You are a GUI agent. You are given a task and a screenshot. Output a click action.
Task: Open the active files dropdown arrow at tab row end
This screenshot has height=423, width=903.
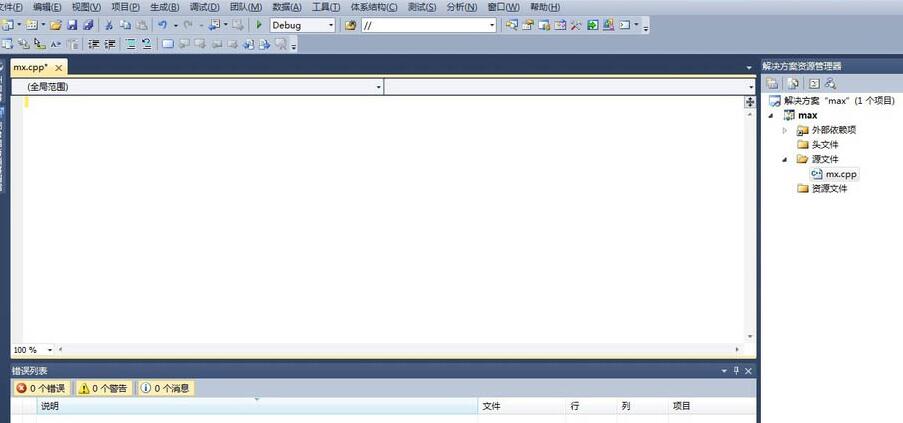pyautogui.click(x=749, y=68)
